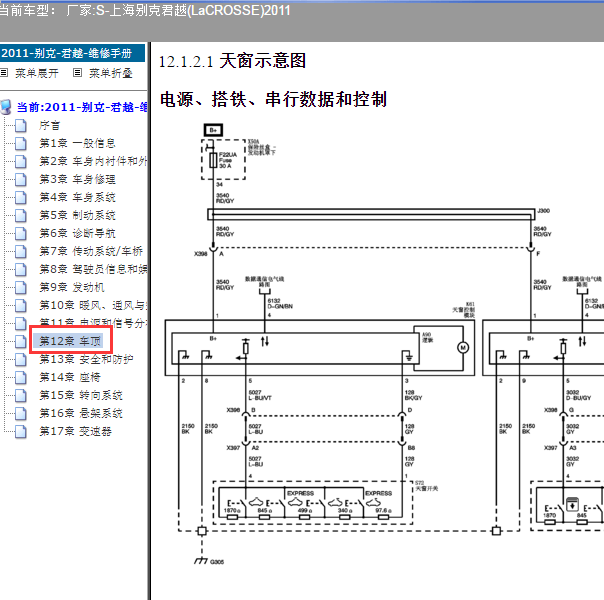This screenshot has height=600, width=604.
Task: Open 第4章 车身系统 chapter
Action: click(x=77, y=198)
